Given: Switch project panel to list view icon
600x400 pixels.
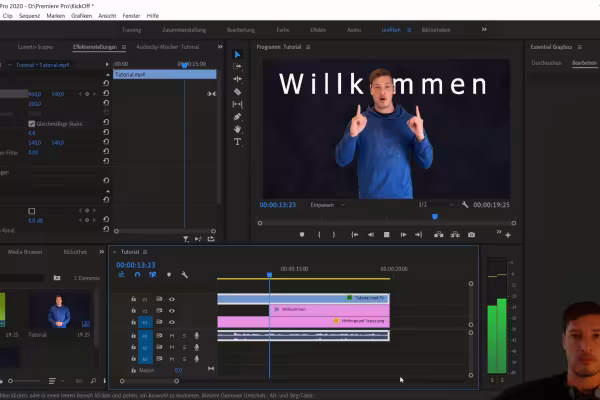Looking at the screenshot, I should point(52,381).
